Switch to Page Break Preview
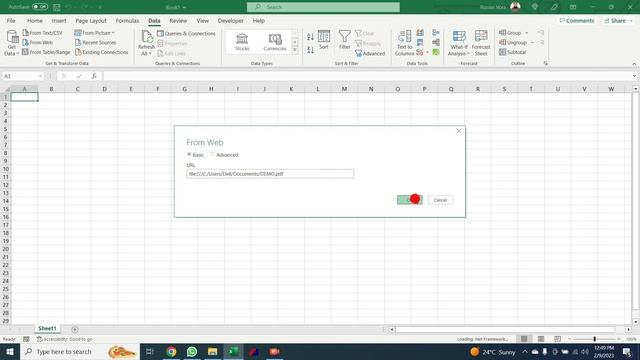Screen dimensions: 640x360 557,339
